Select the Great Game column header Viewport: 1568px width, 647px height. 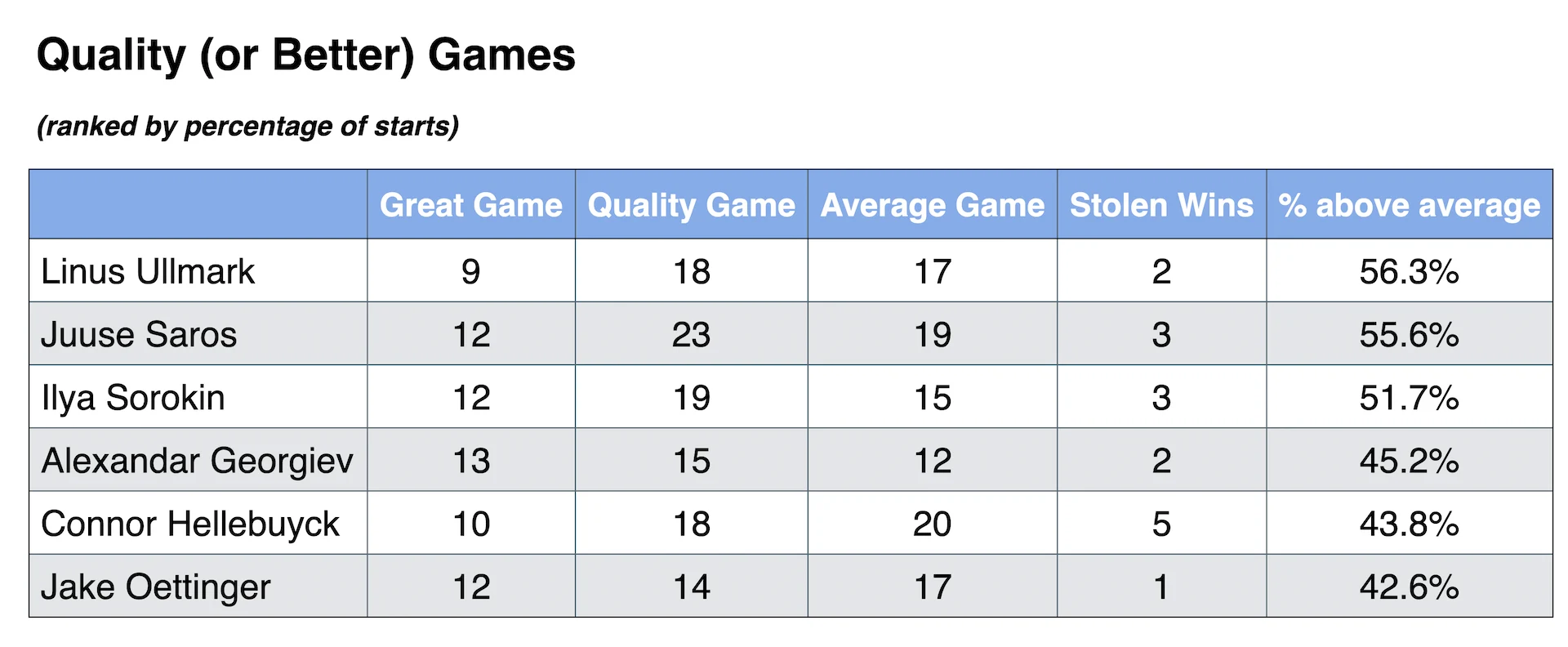[x=471, y=205]
